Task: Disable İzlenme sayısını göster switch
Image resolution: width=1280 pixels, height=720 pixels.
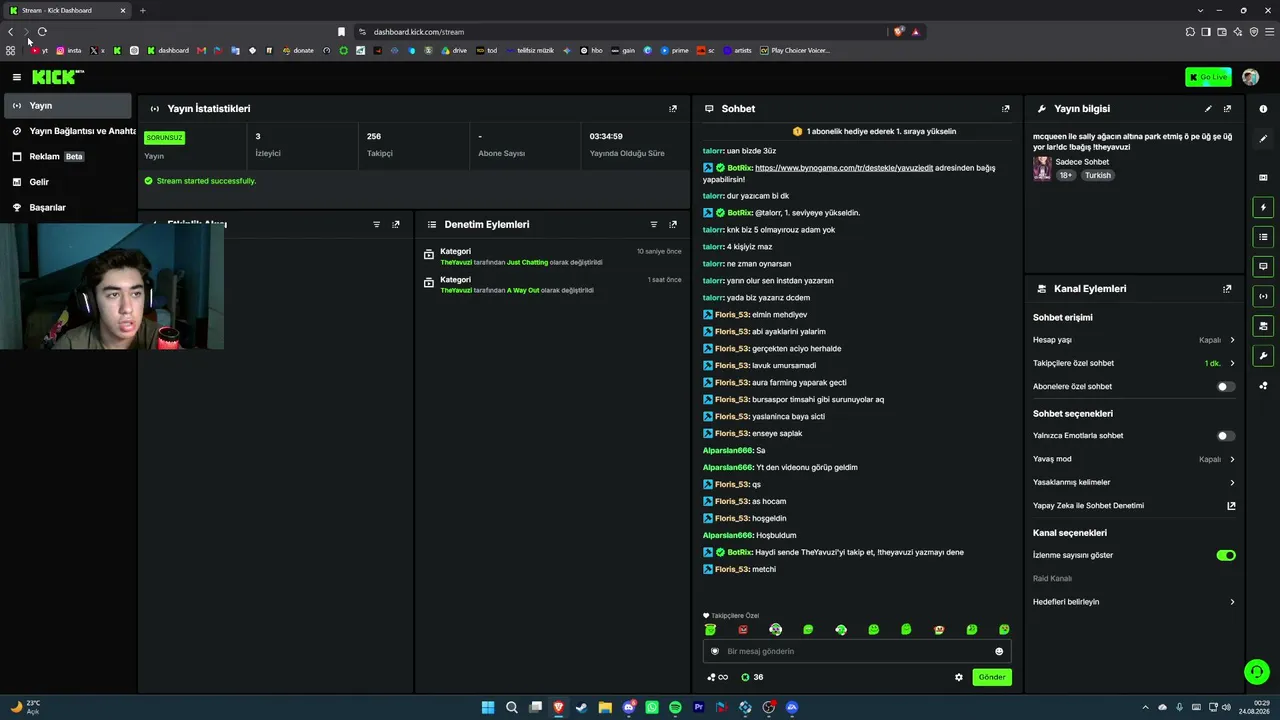Action: coord(1226,555)
